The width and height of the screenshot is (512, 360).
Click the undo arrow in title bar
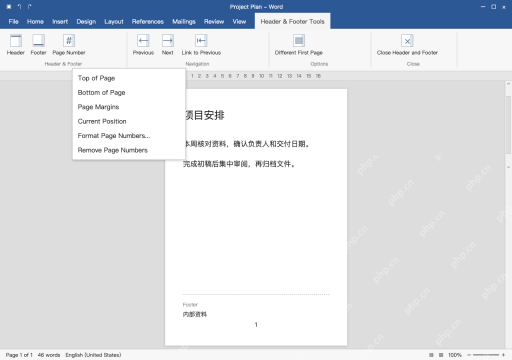pyautogui.click(x=19, y=7)
